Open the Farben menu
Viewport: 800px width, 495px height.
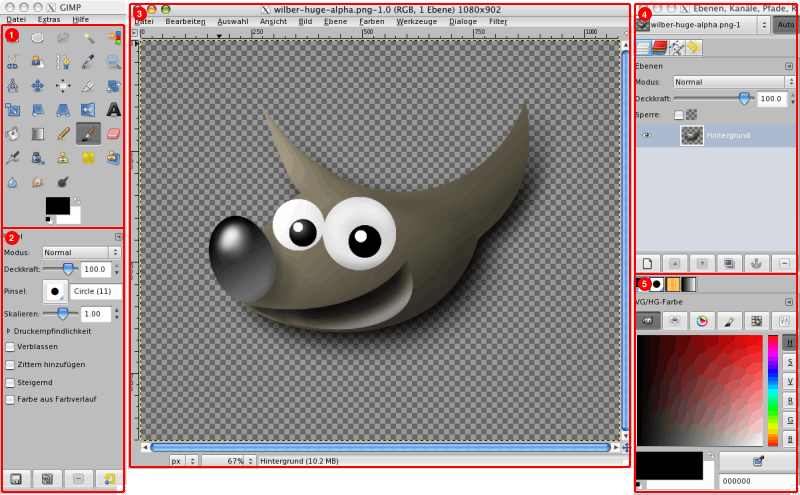point(370,21)
